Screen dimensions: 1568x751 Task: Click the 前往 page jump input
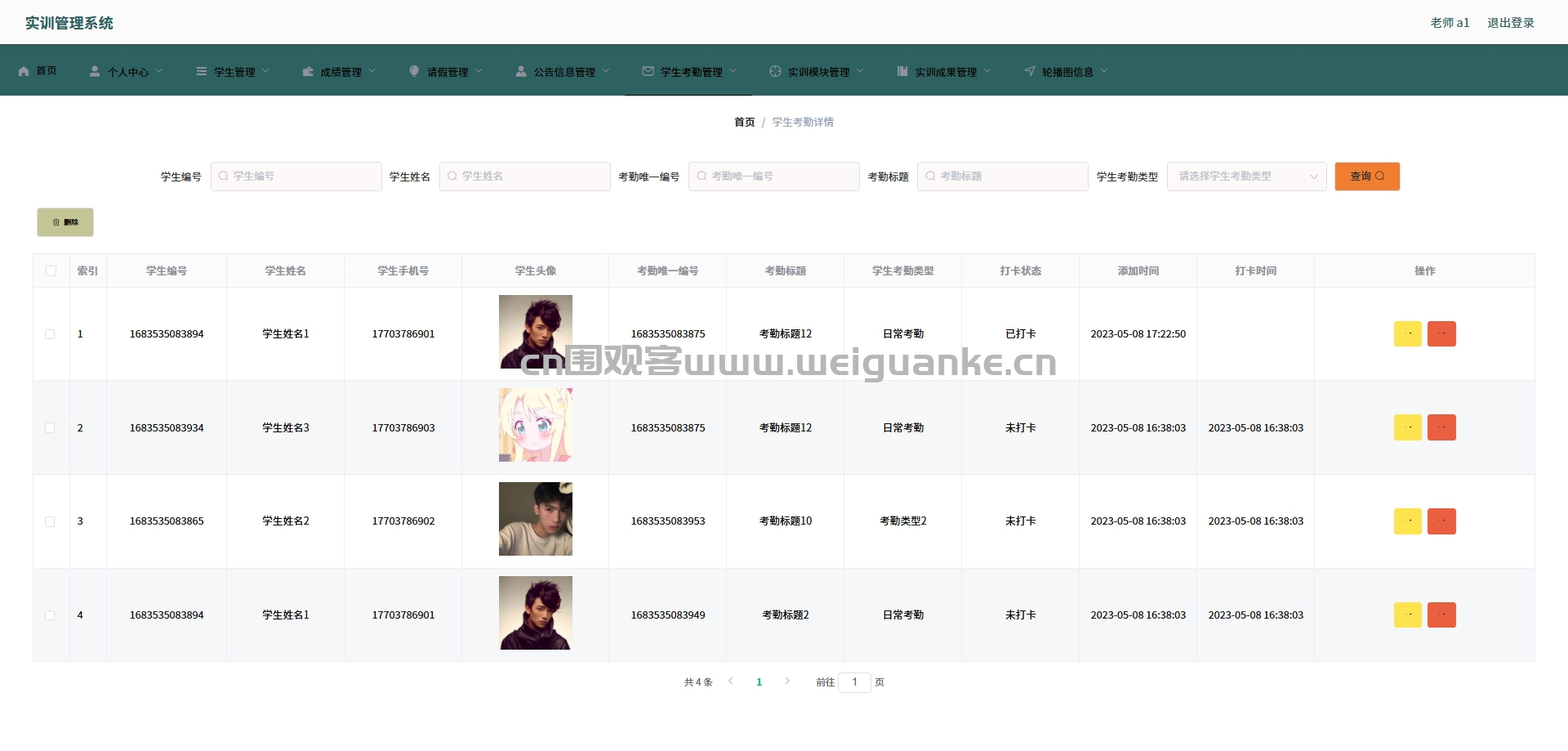click(854, 682)
